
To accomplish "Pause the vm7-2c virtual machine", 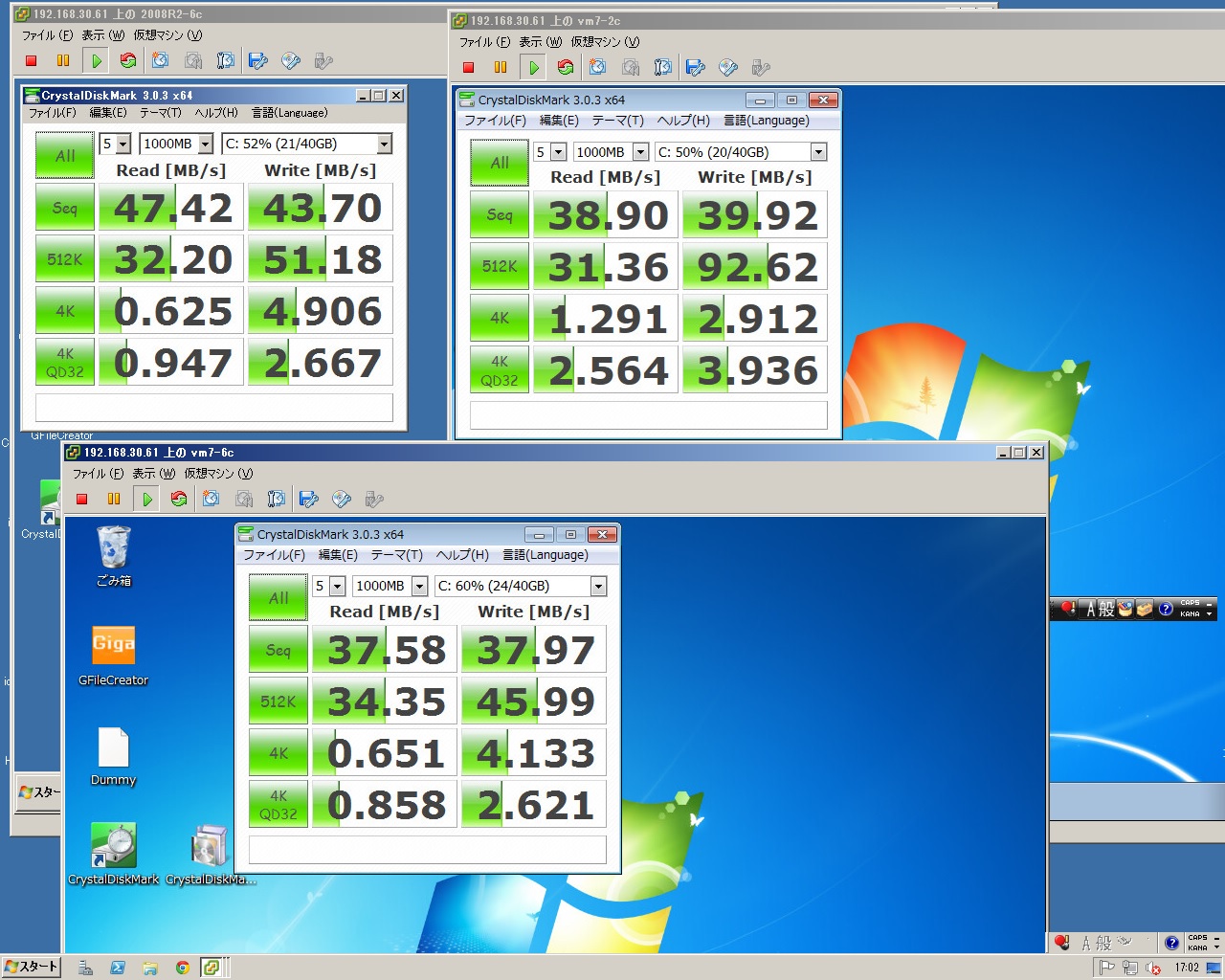I will (x=501, y=67).
